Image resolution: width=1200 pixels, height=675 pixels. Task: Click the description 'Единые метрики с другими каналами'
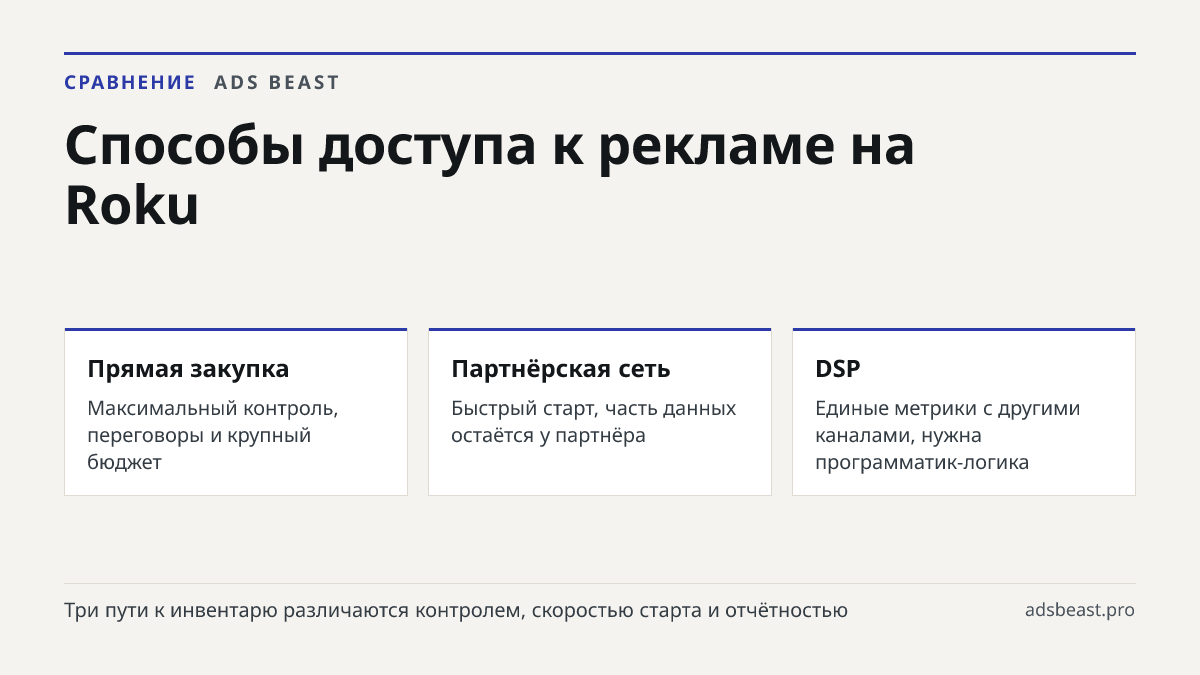(x=948, y=436)
